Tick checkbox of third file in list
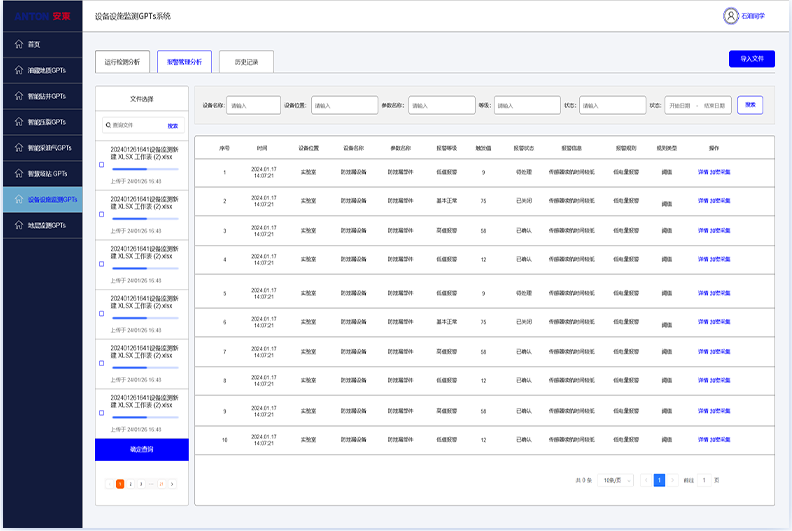 (102, 264)
